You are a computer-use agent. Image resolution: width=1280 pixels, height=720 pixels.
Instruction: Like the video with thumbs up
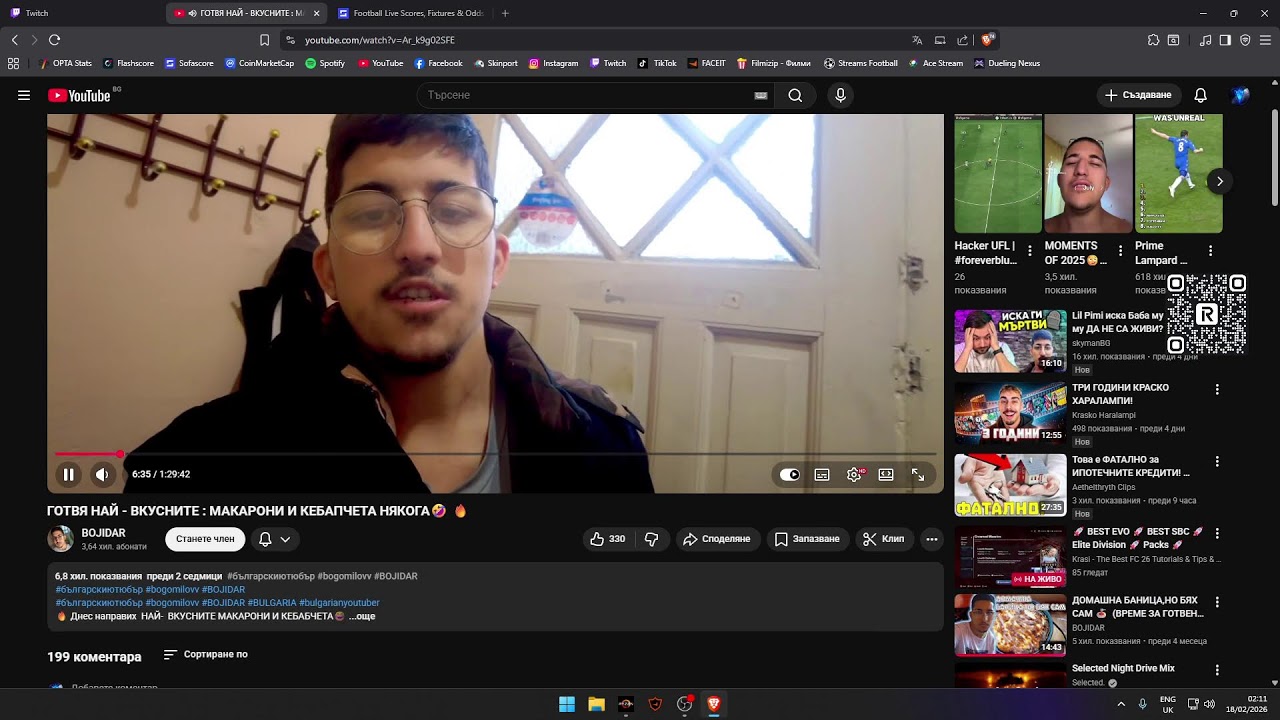[x=608, y=539]
